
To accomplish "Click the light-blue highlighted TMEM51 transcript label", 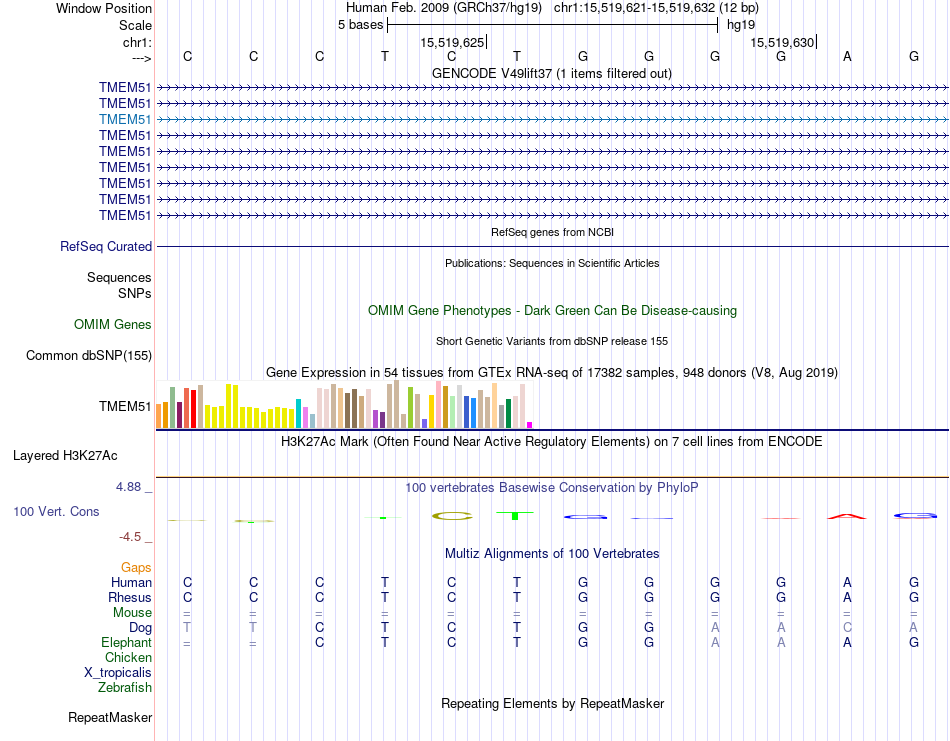I will tap(125, 119).
